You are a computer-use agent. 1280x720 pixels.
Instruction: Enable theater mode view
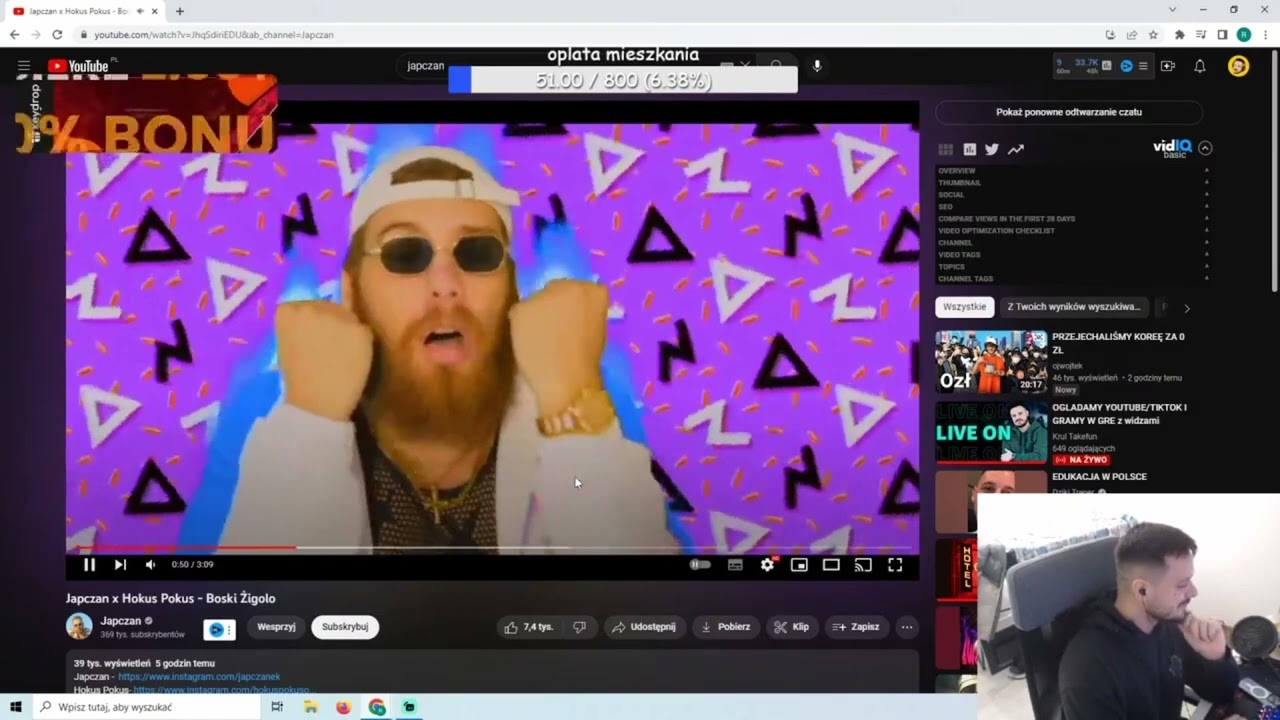click(831, 565)
